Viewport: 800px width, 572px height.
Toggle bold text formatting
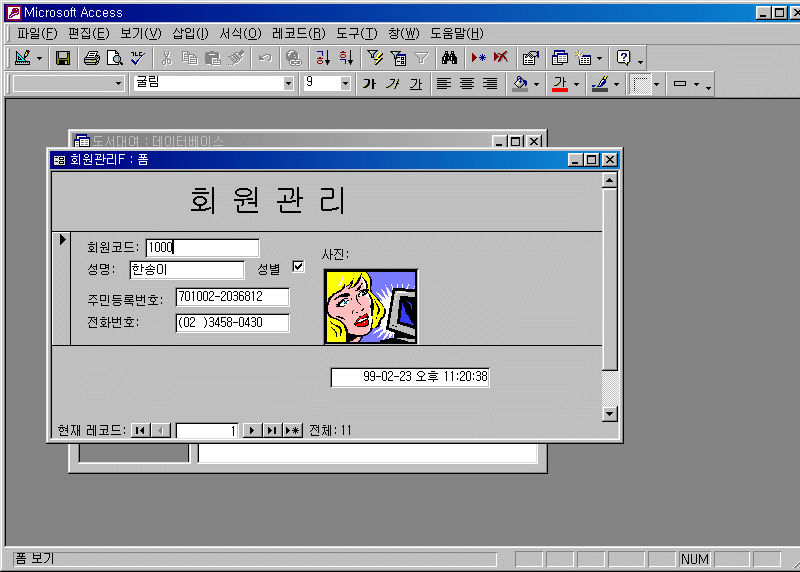coord(369,84)
